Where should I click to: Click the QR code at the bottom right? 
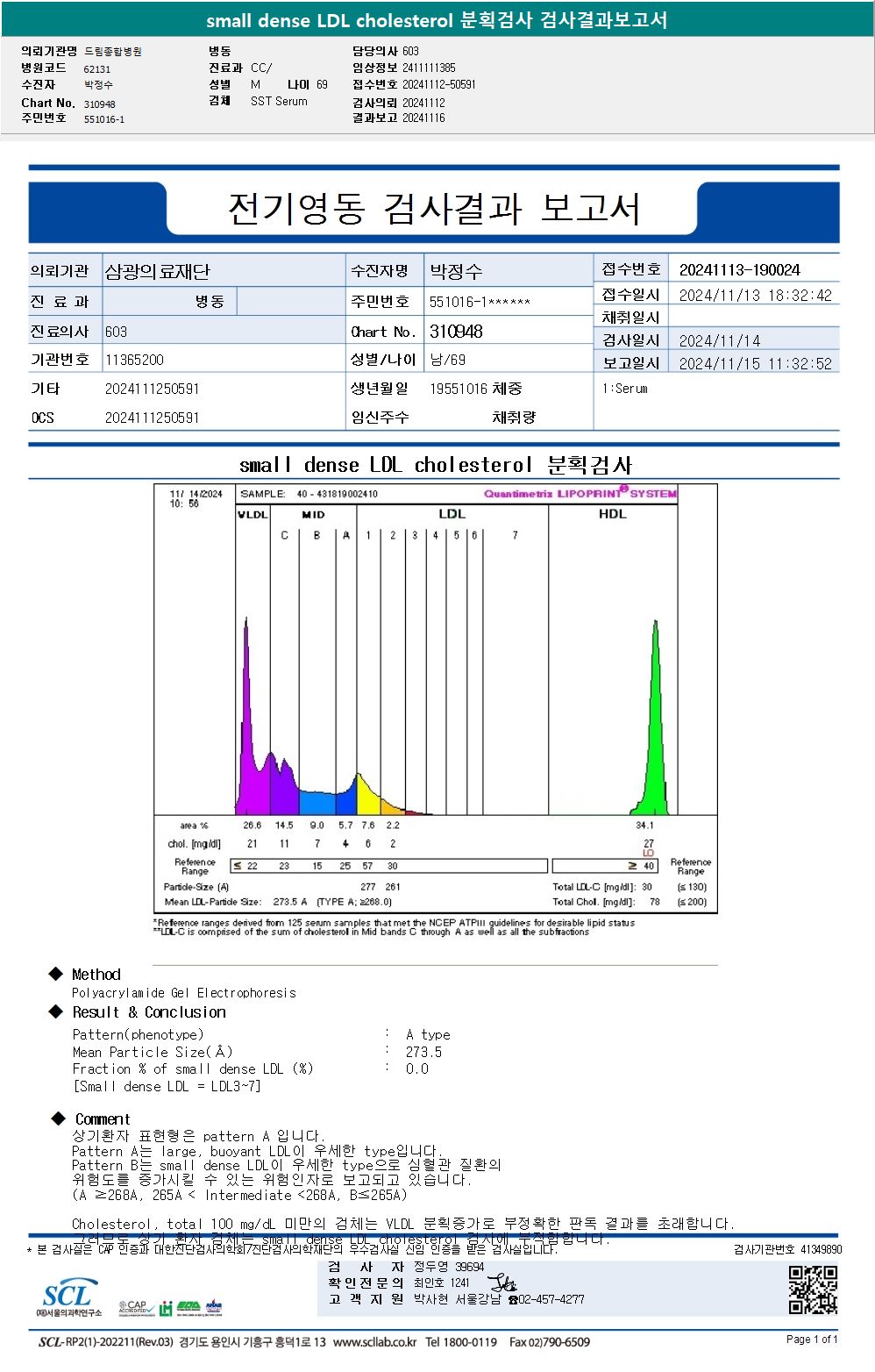(813, 1289)
